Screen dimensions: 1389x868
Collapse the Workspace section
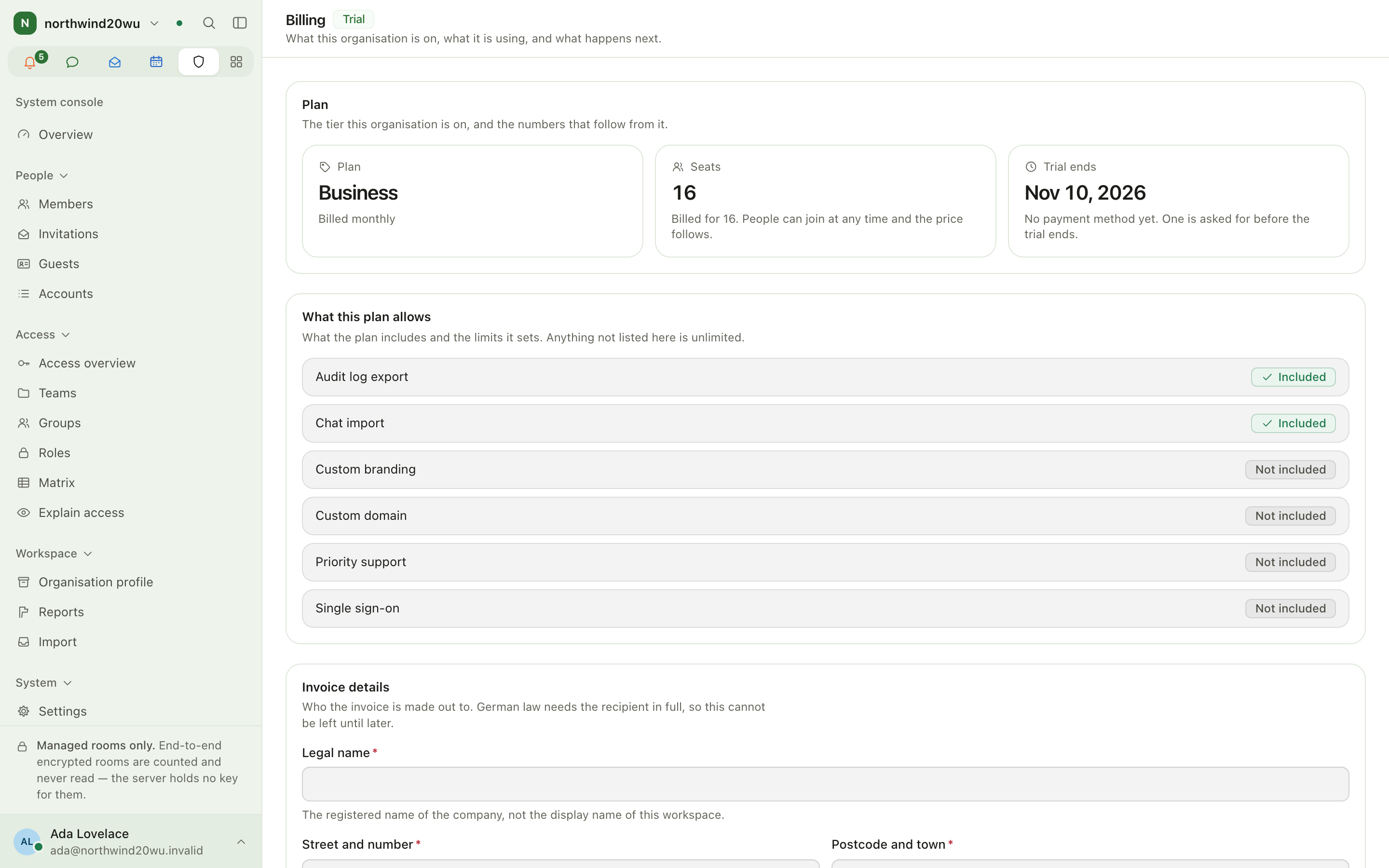tap(54, 554)
